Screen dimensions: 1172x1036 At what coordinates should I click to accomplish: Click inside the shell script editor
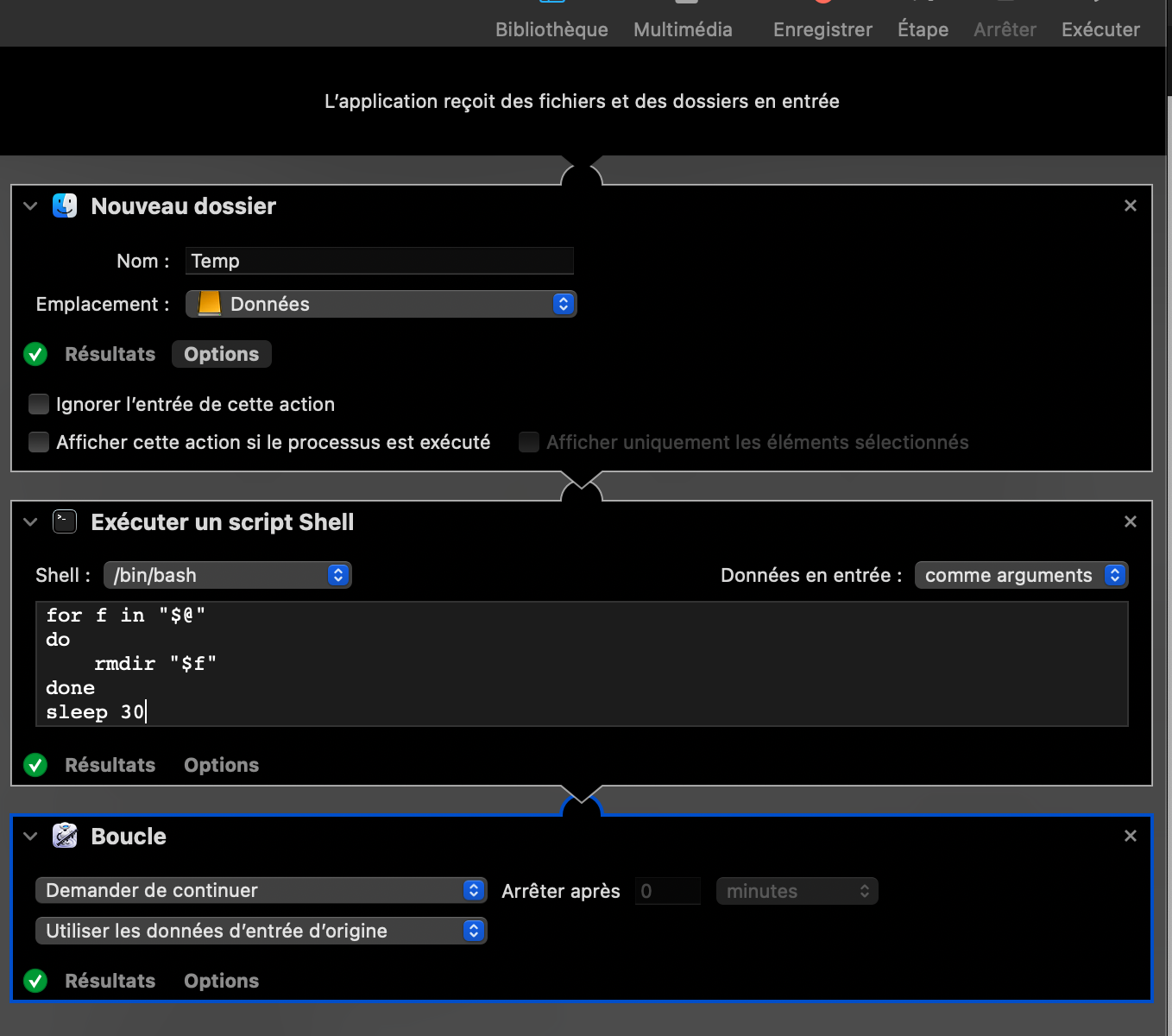click(x=582, y=664)
